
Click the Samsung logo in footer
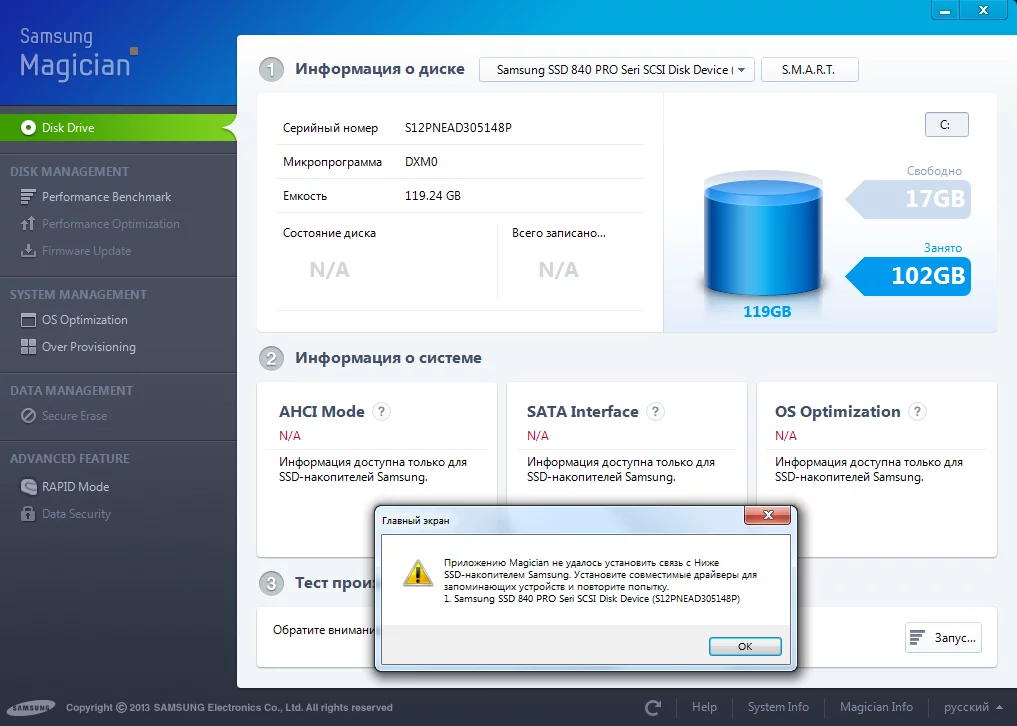(x=32, y=707)
